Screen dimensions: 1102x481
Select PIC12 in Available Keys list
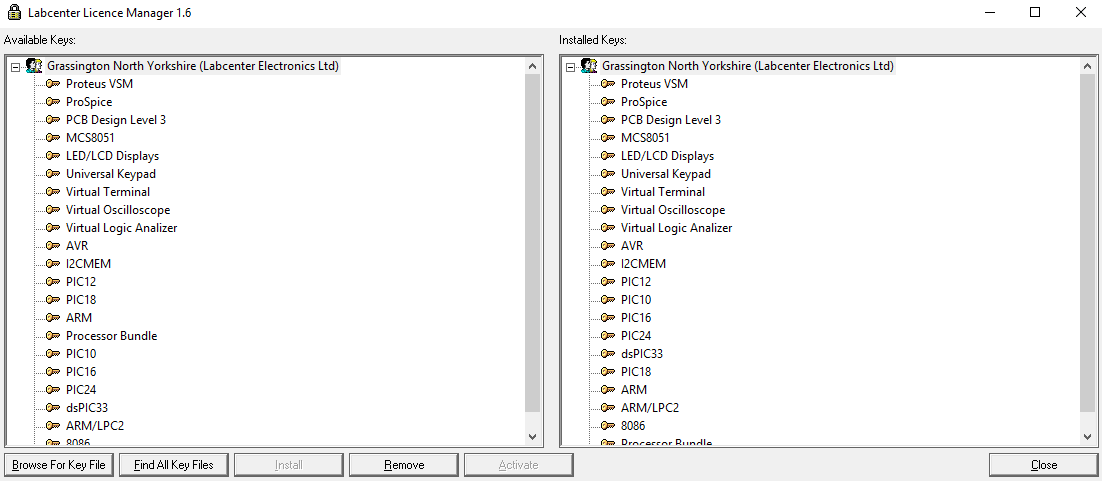[x=81, y=281]
